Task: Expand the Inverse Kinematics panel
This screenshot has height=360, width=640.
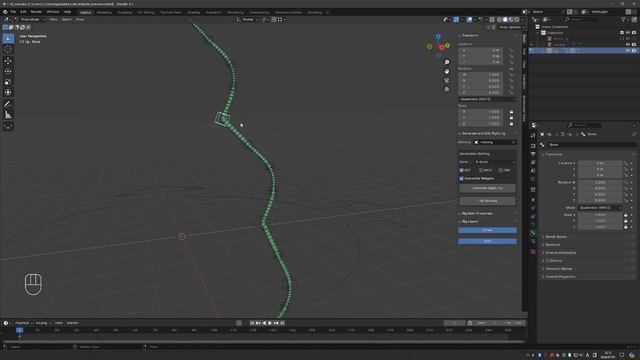Action: pos(560,253)
